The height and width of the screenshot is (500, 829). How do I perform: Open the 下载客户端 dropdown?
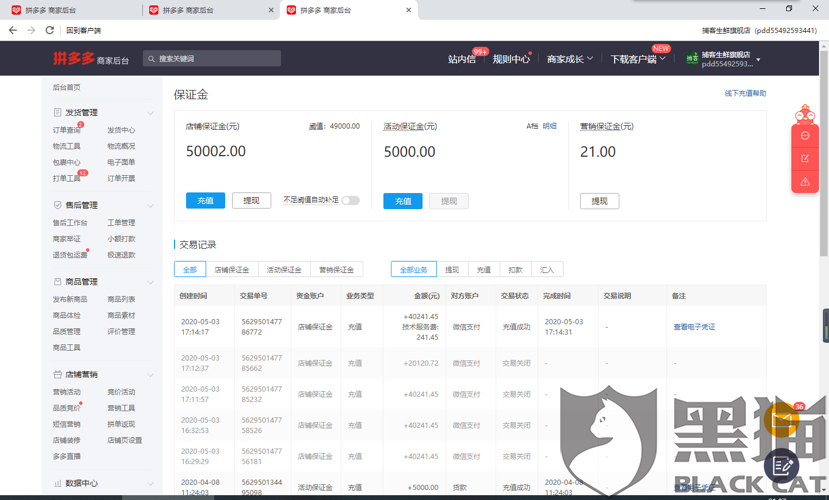click(x=638, y=59)
